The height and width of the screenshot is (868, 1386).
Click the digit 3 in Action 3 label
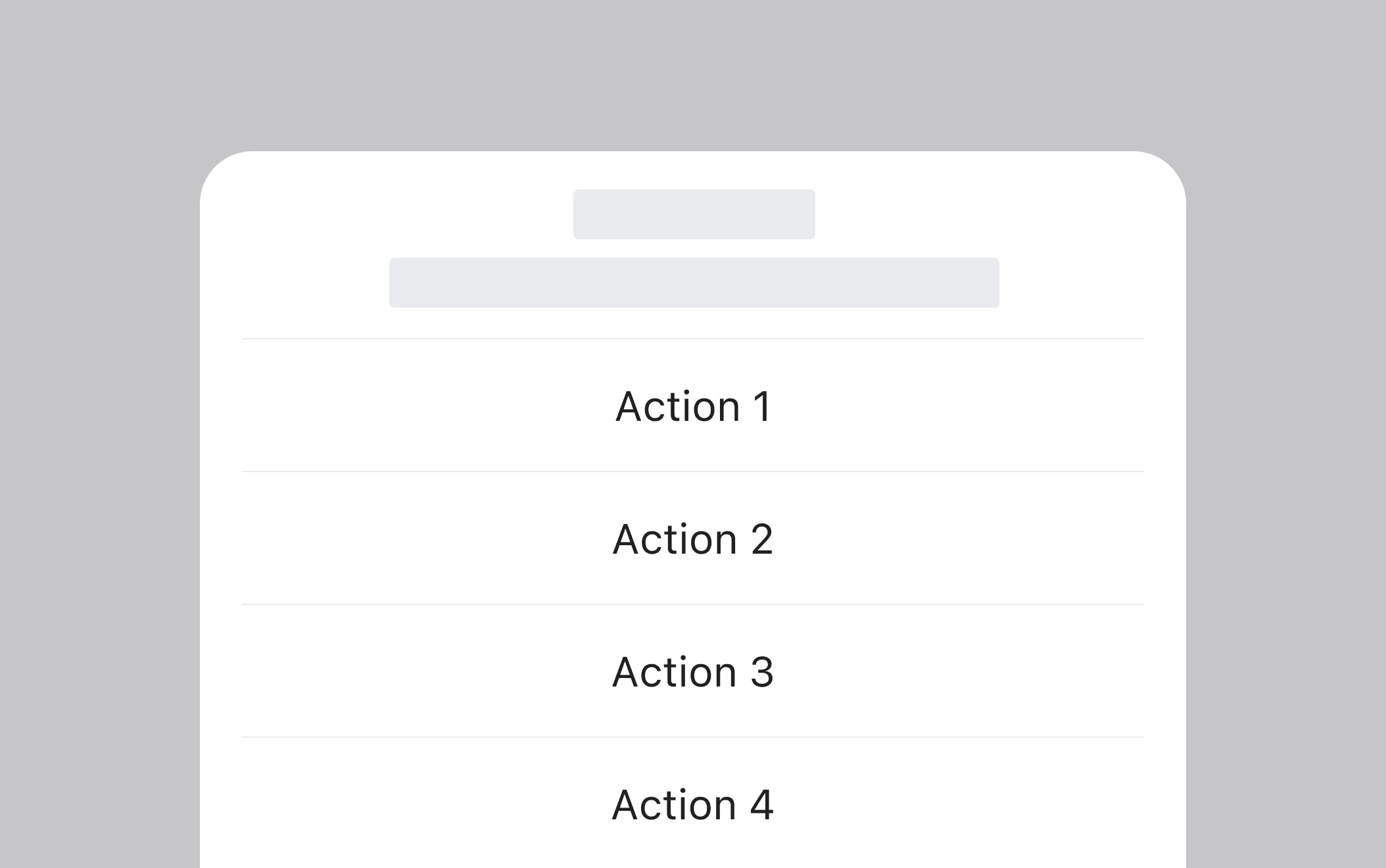762,672
